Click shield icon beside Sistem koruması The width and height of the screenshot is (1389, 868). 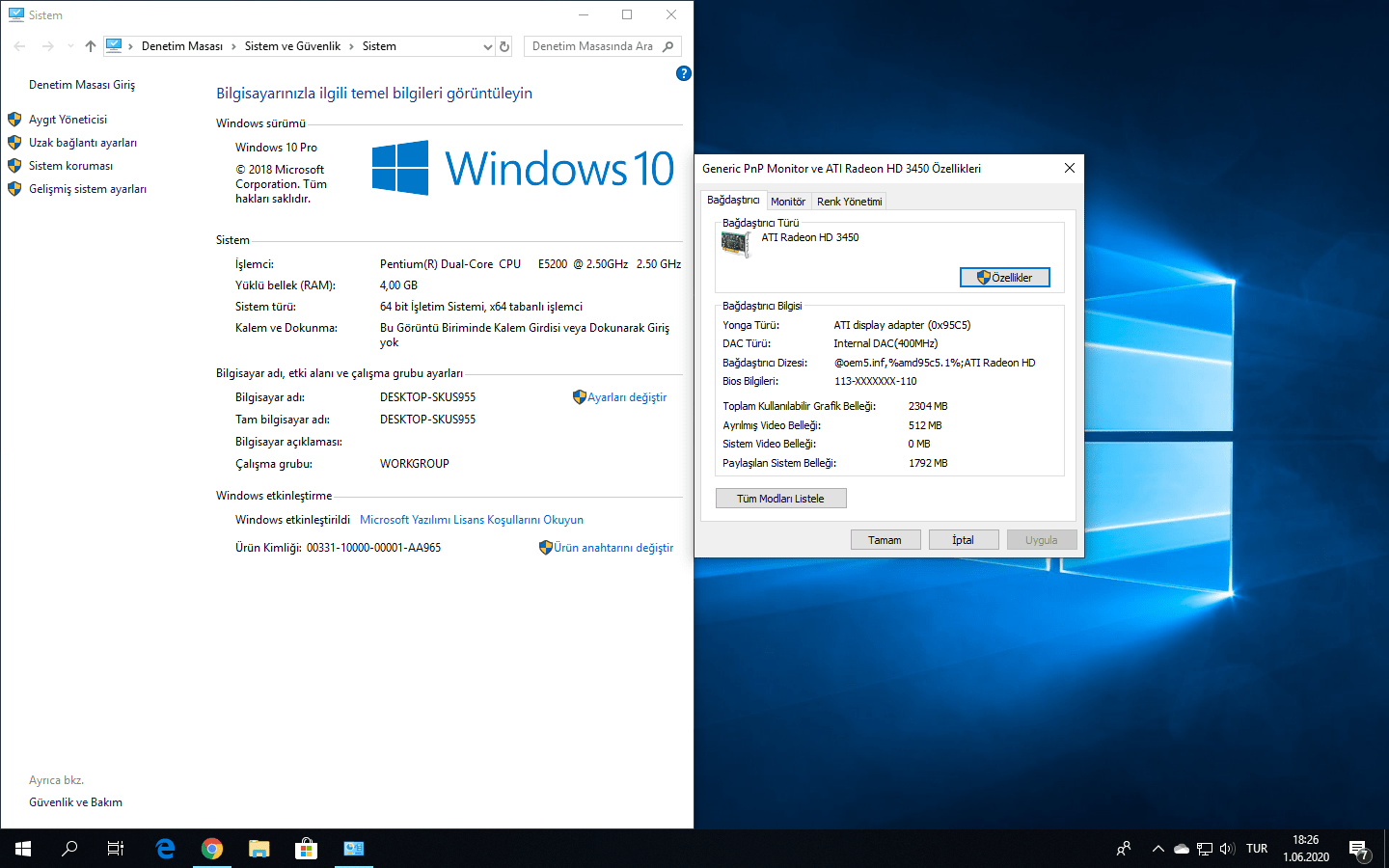pyautogui.click(x=14, y=166)
